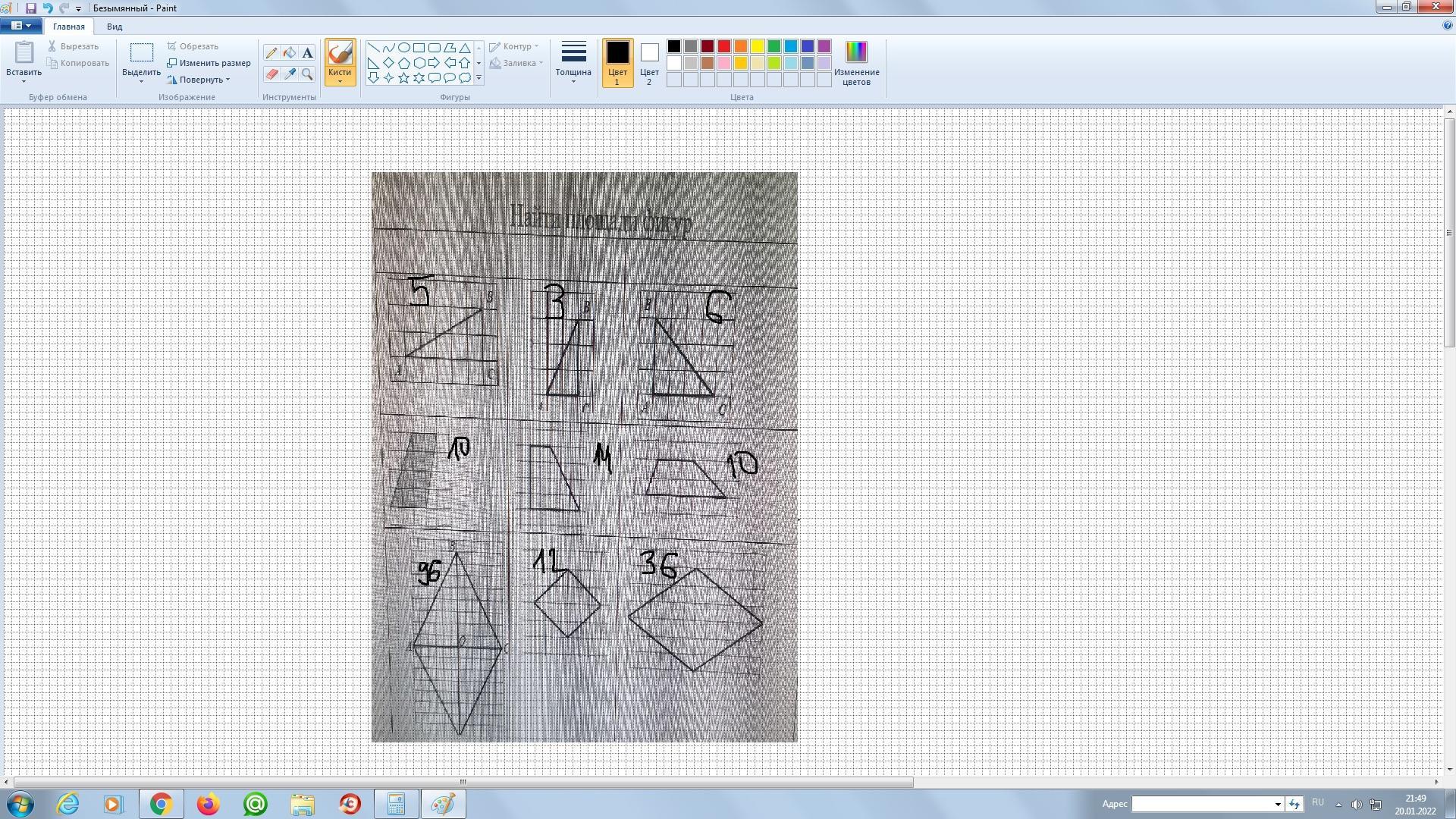Select the Magnifier tool
The height and width of the screenshot is (819, 1456).
click(x=307, y=74)
